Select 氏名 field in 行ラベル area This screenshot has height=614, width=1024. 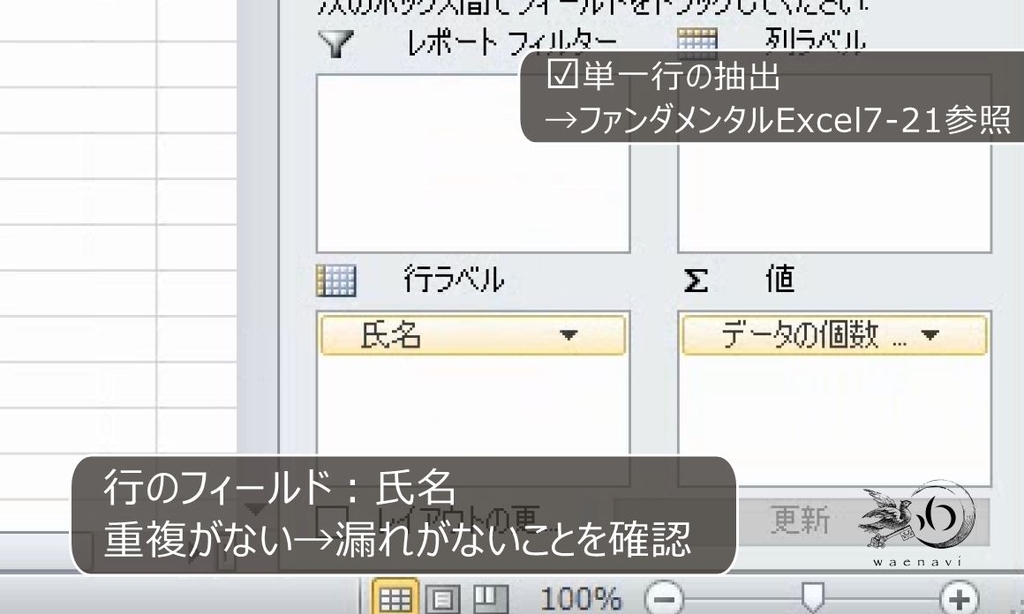click(x=473, y=335)
